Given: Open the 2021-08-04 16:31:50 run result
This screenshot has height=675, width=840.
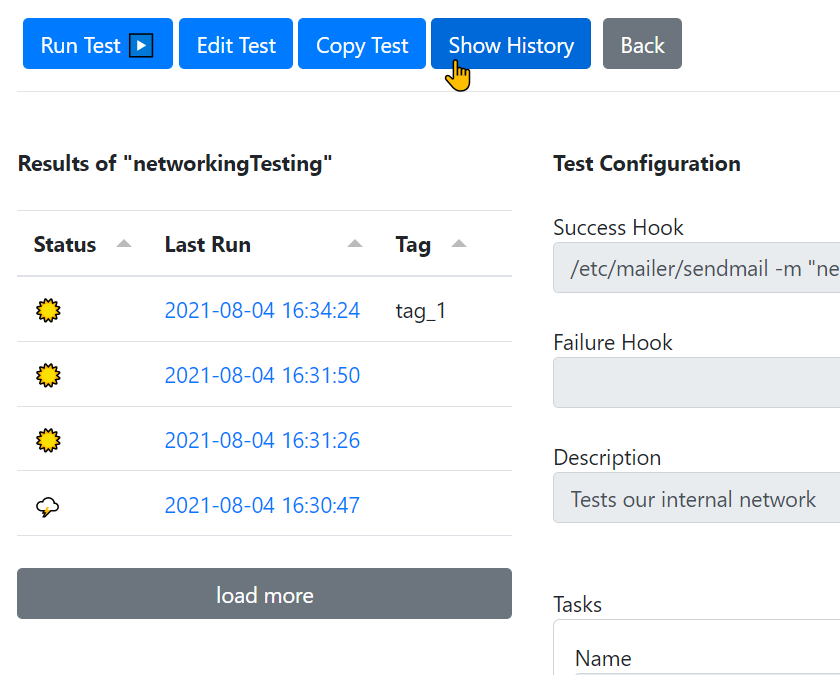Looking at the screenshot, I should pos(262,376).
